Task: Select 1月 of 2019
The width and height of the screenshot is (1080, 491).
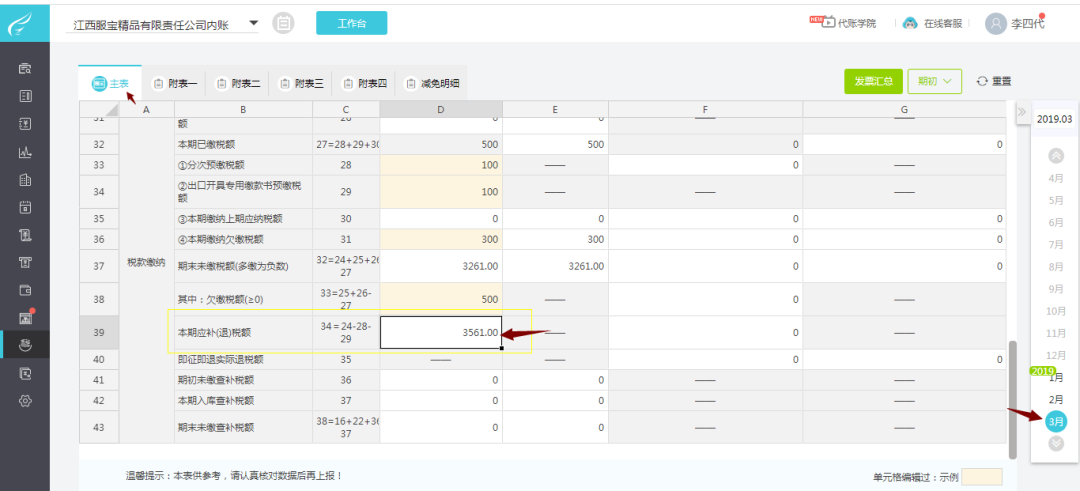Action: pyautogui.click(x=1055, y=377)
